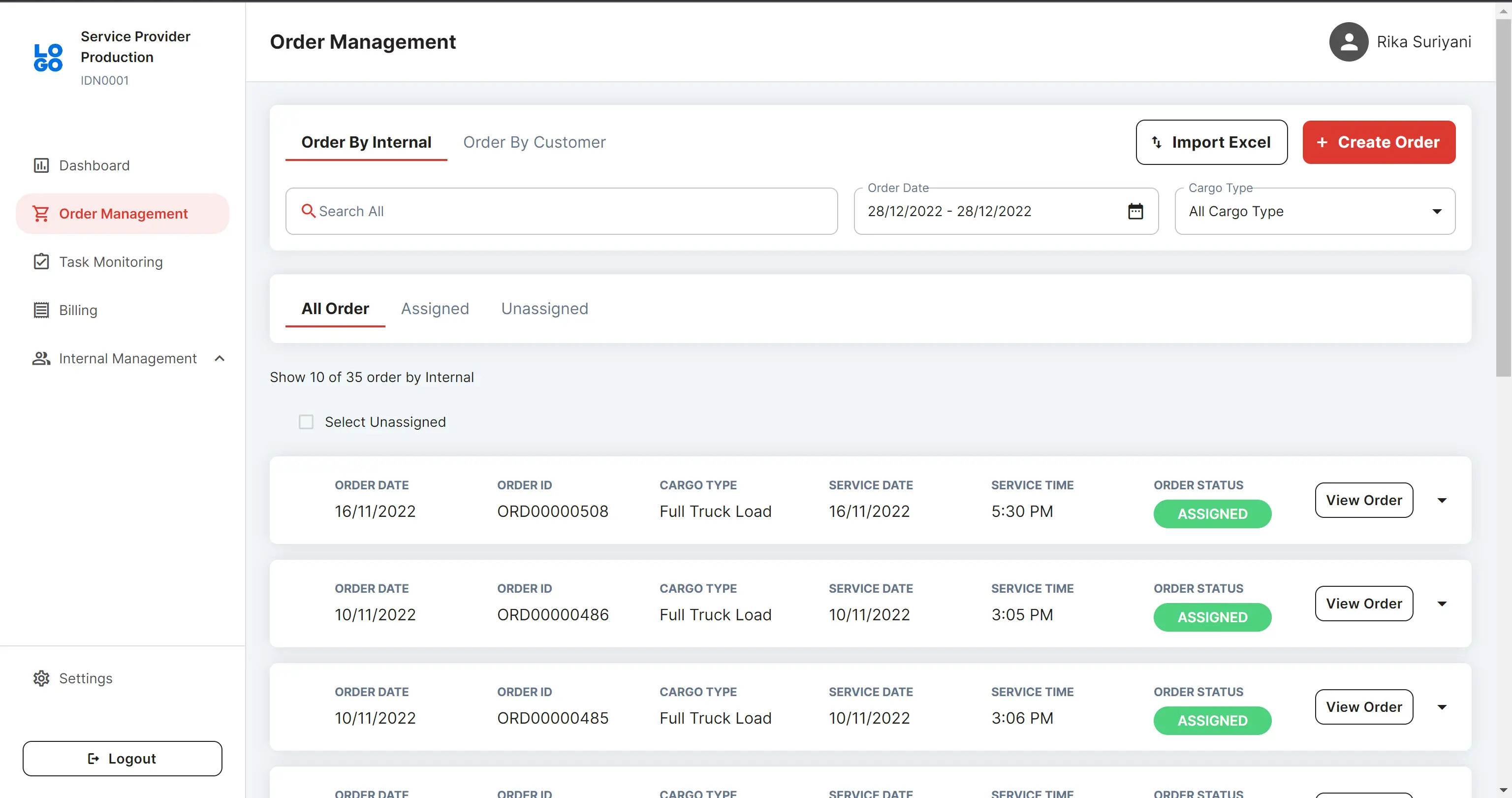Click the Task Monitoring checklist icon

click(41, 262)
